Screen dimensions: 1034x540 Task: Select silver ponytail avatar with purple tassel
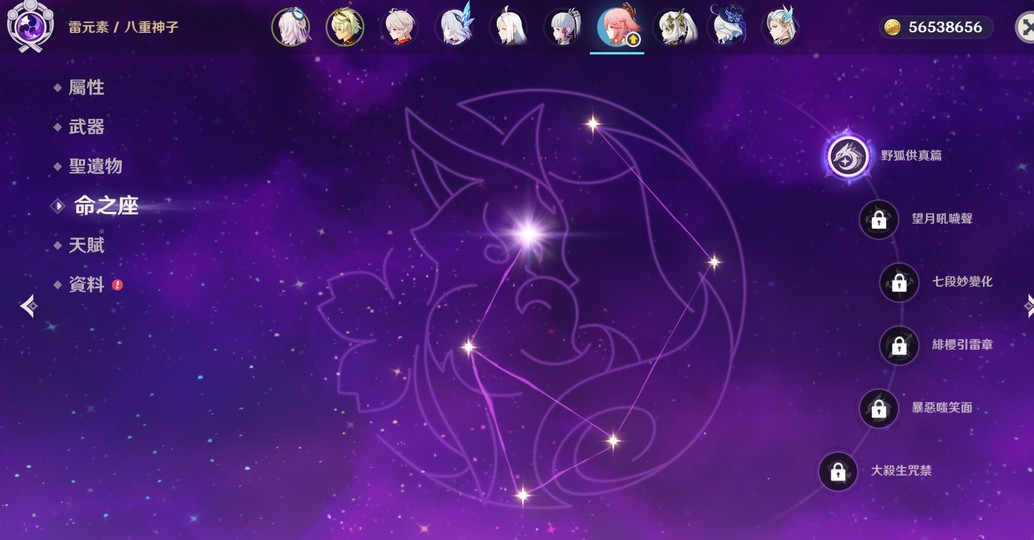(564, 27)
